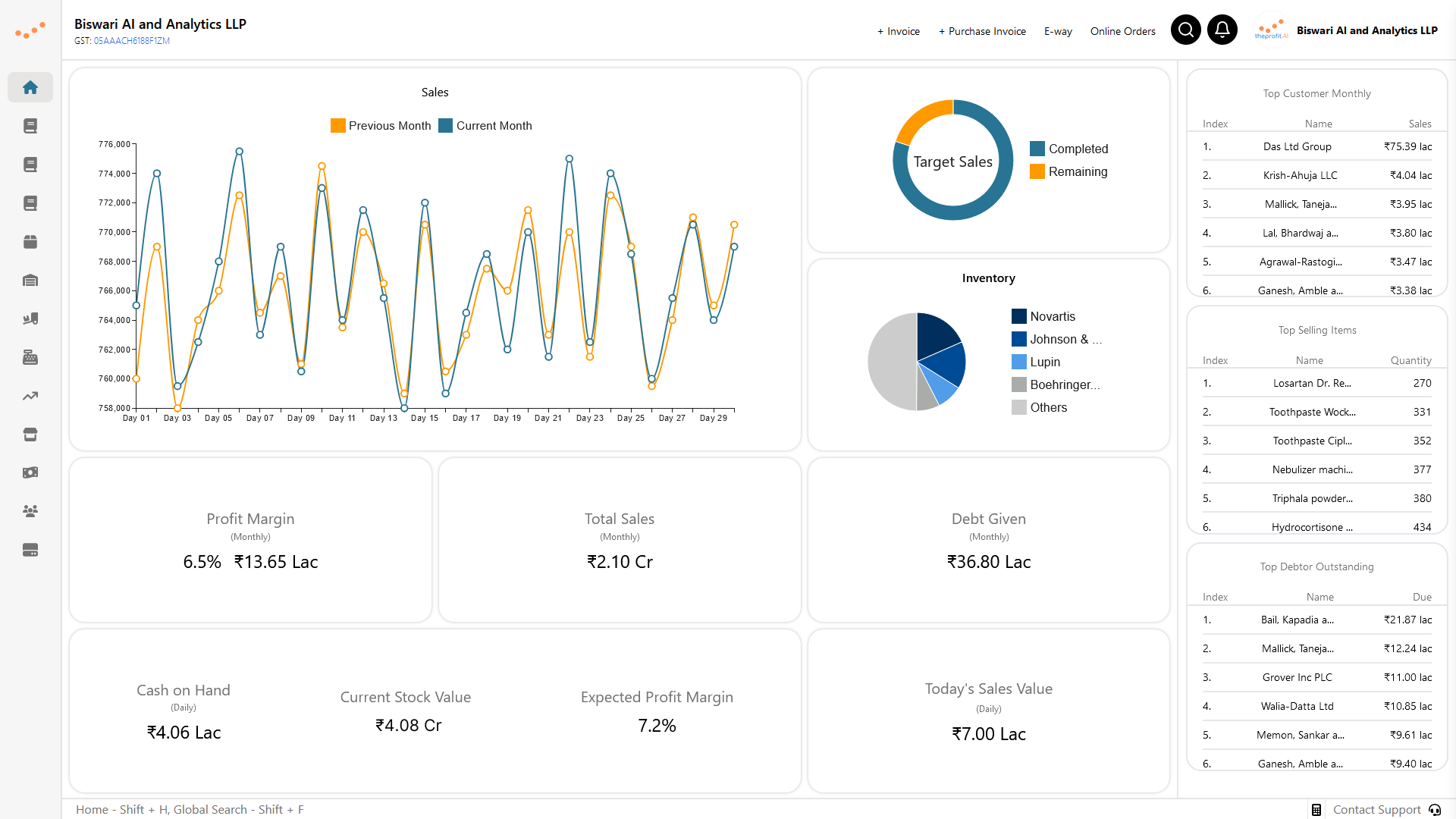Open the warehouse sidebar icon
This screenshot has height=819, width=1456.
pos(30,281)
